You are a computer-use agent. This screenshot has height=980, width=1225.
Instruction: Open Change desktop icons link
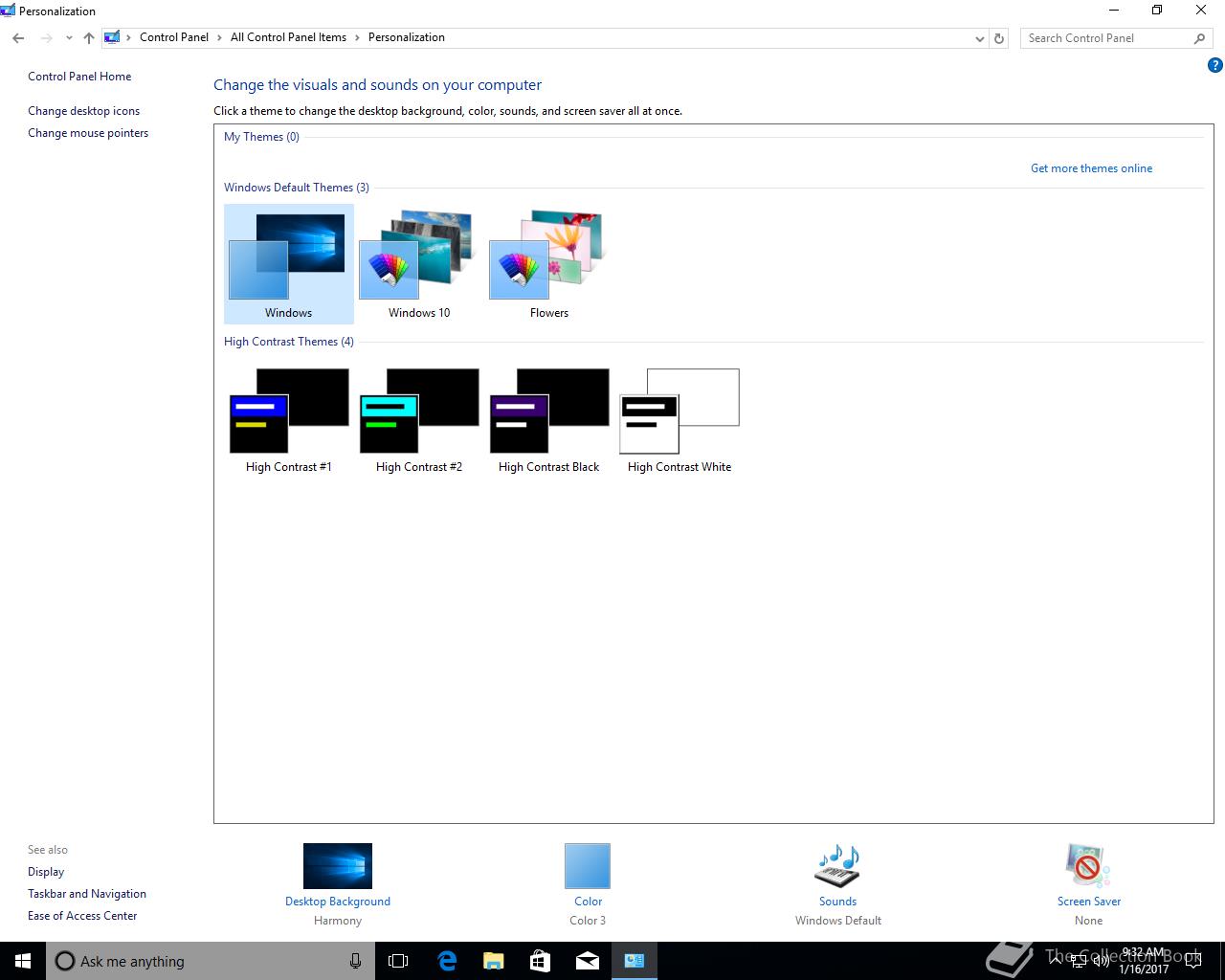tap(83, 111)
